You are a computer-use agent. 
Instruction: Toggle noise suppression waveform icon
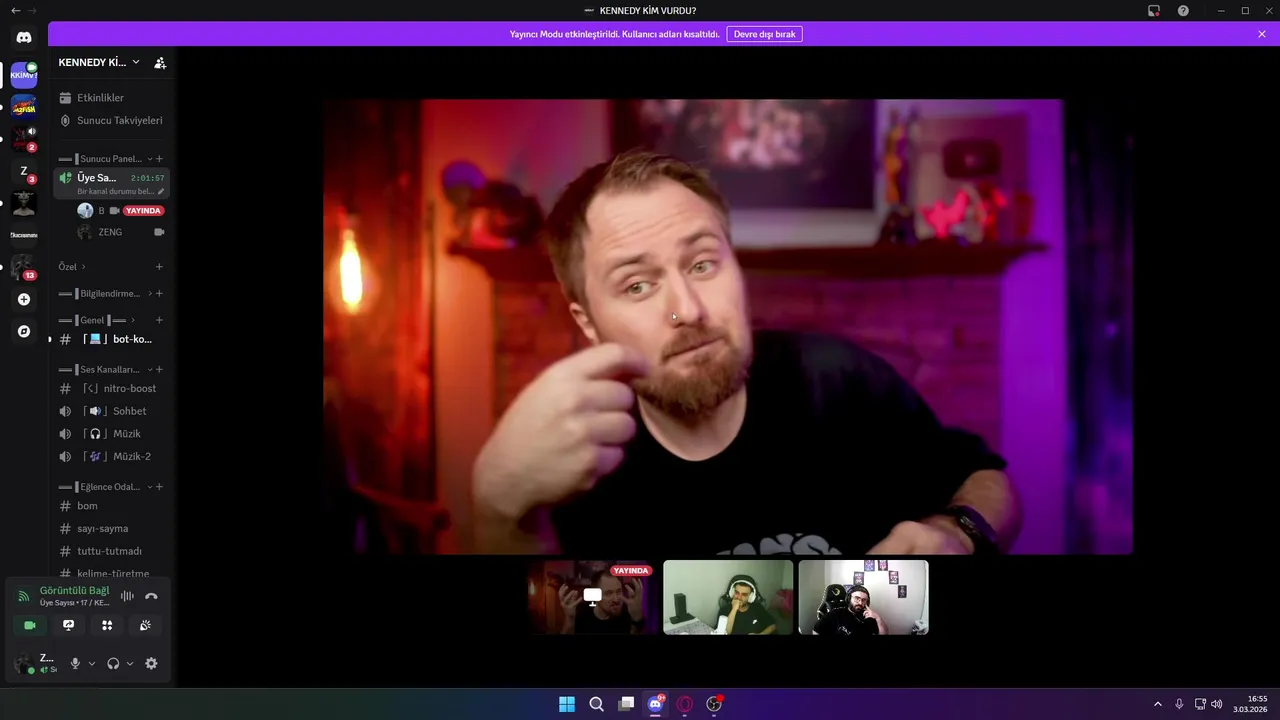tap(128, 596)
